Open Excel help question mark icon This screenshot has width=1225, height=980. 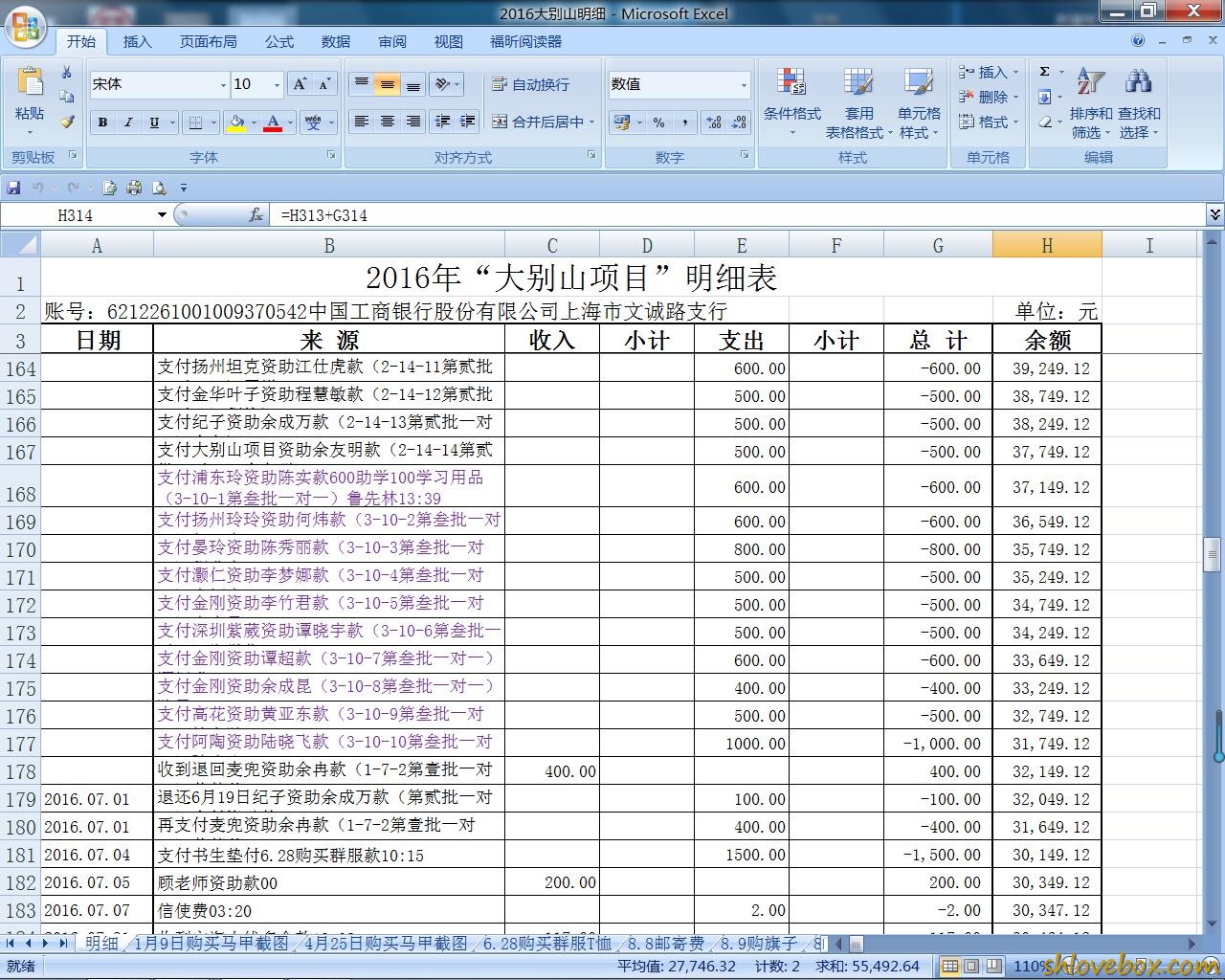1138,41
